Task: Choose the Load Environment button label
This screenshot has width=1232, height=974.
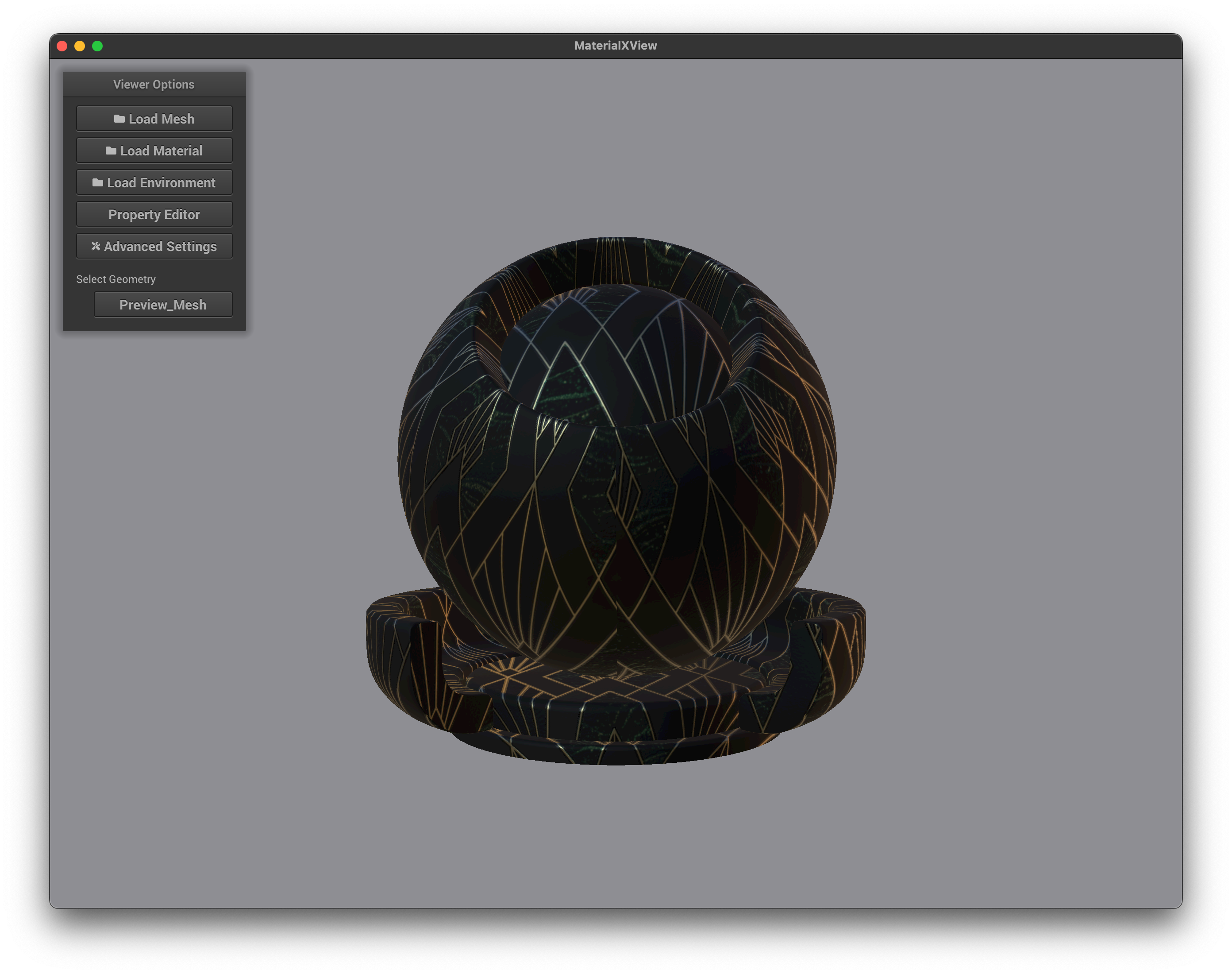Action: click(x=161, y=182)
